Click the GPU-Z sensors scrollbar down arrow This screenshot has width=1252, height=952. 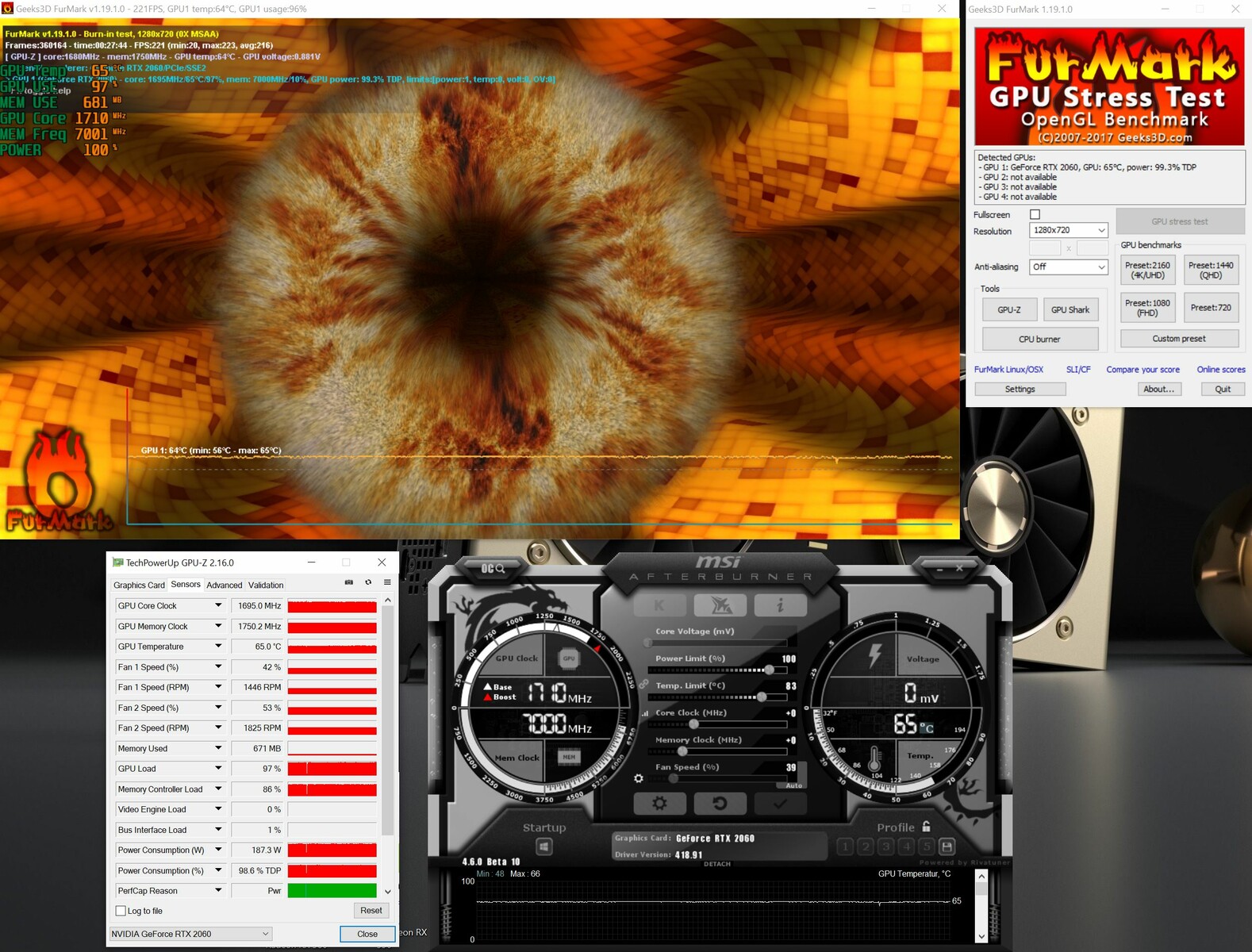[x=387, y=891]
